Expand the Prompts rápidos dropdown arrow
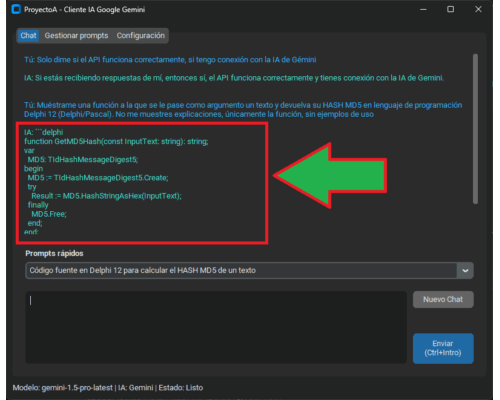The image size is (500, 400). tap(465, 271)
